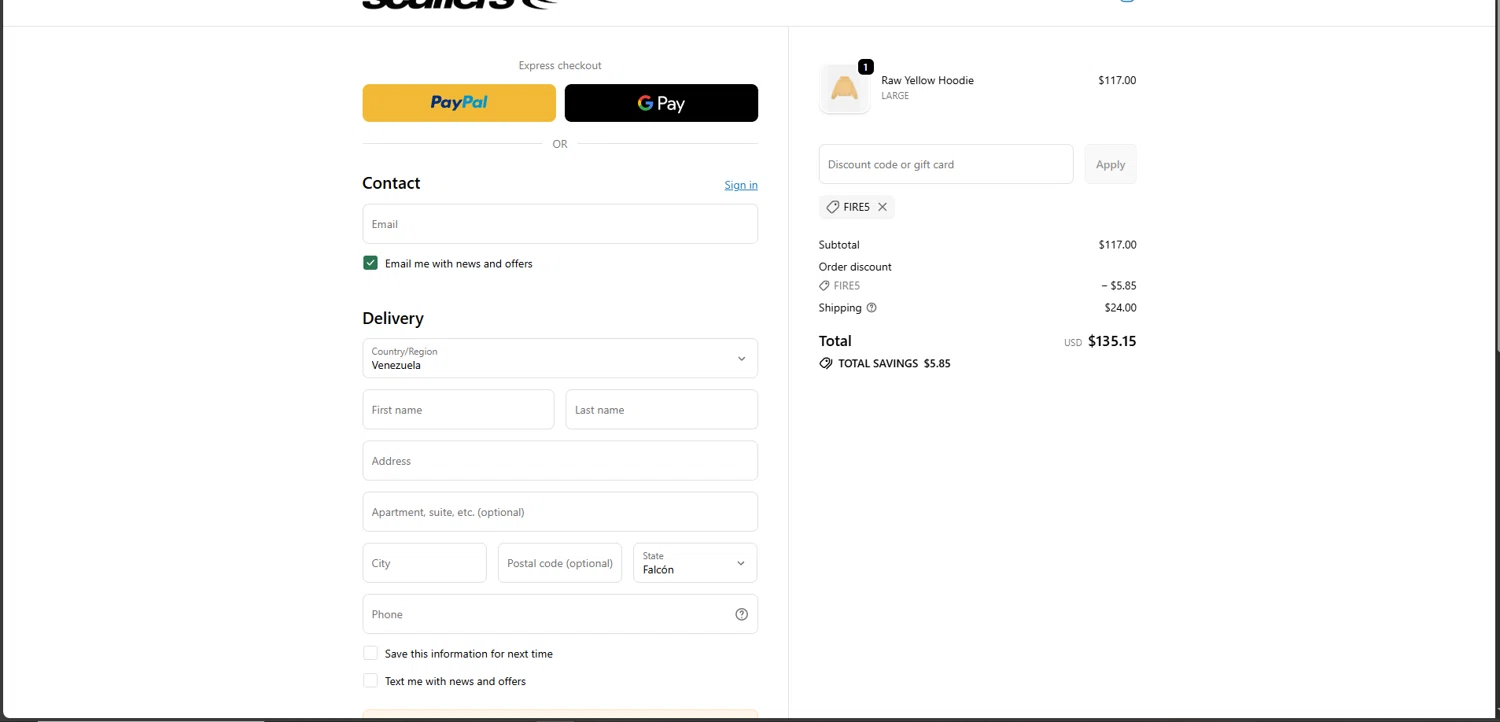The width and height of the screenshot is (1500, 722).
Task: Click the Last name field
Action: (x=661, y=410)
